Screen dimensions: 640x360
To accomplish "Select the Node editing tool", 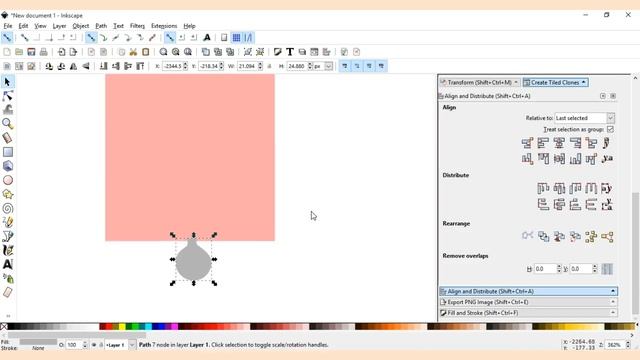I will (7, 96).
